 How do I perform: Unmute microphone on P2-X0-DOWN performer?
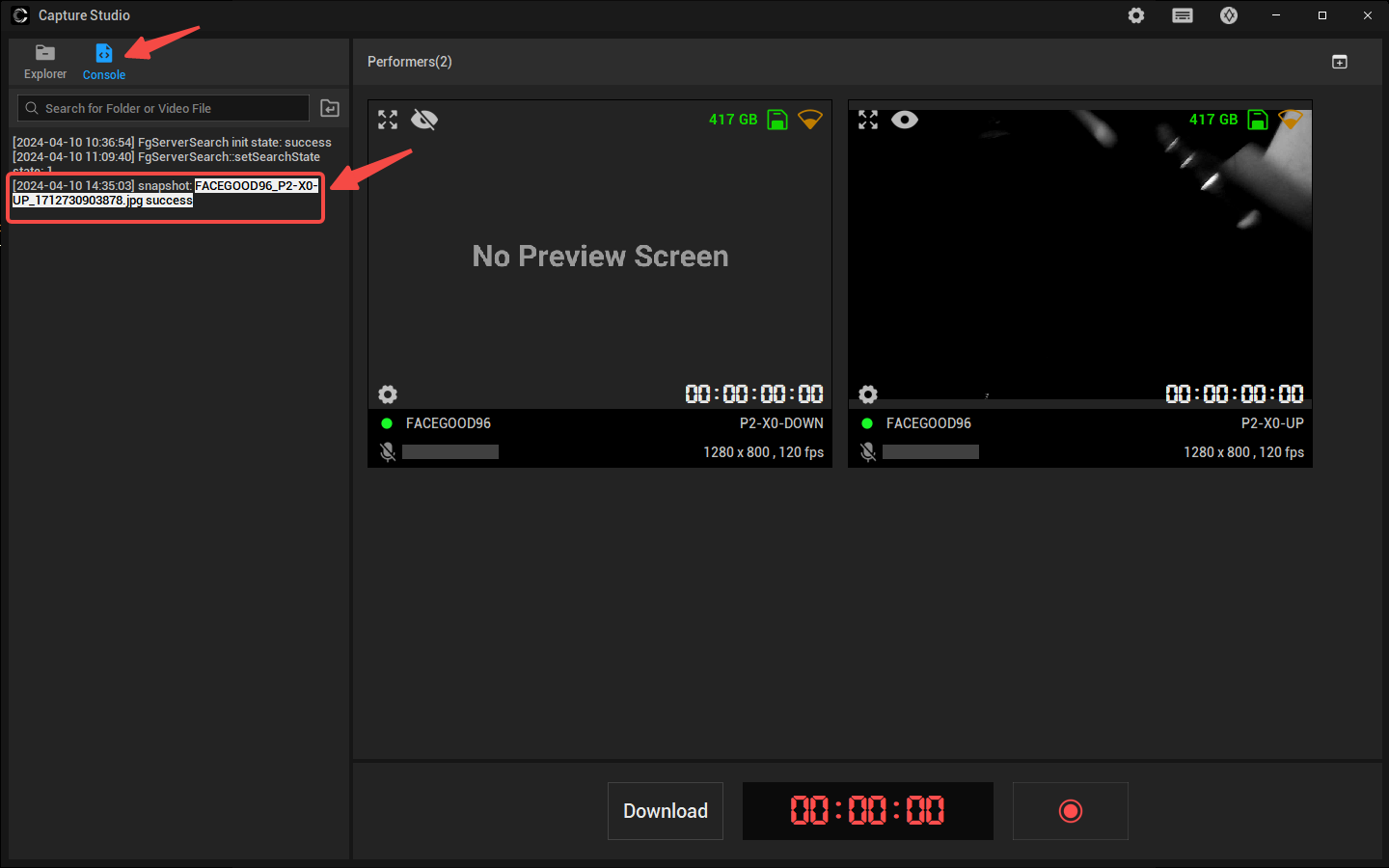click(x=388, y=451)
